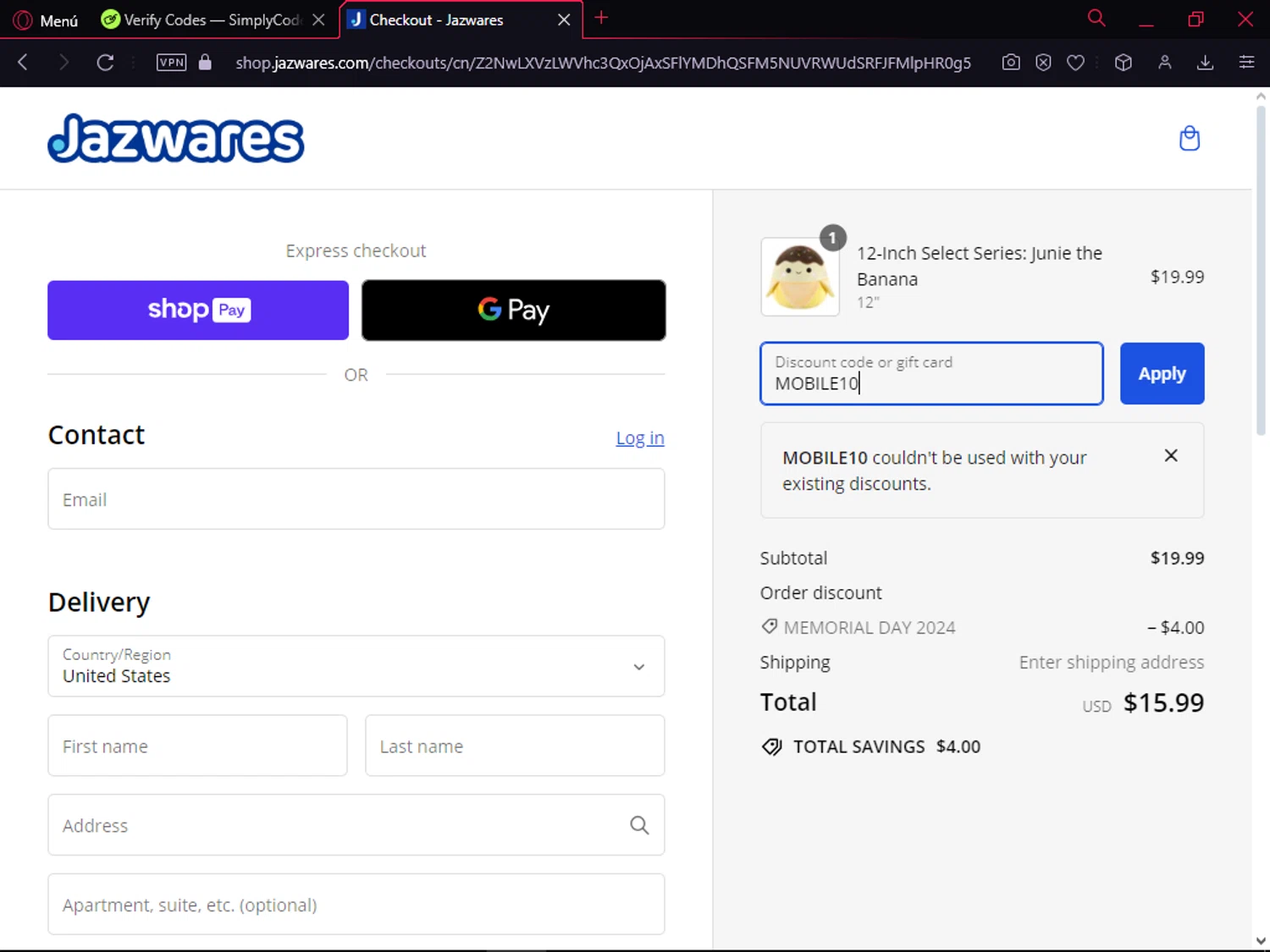
Task: Focus the Apartment, suite field
Action: pos(356,904)
